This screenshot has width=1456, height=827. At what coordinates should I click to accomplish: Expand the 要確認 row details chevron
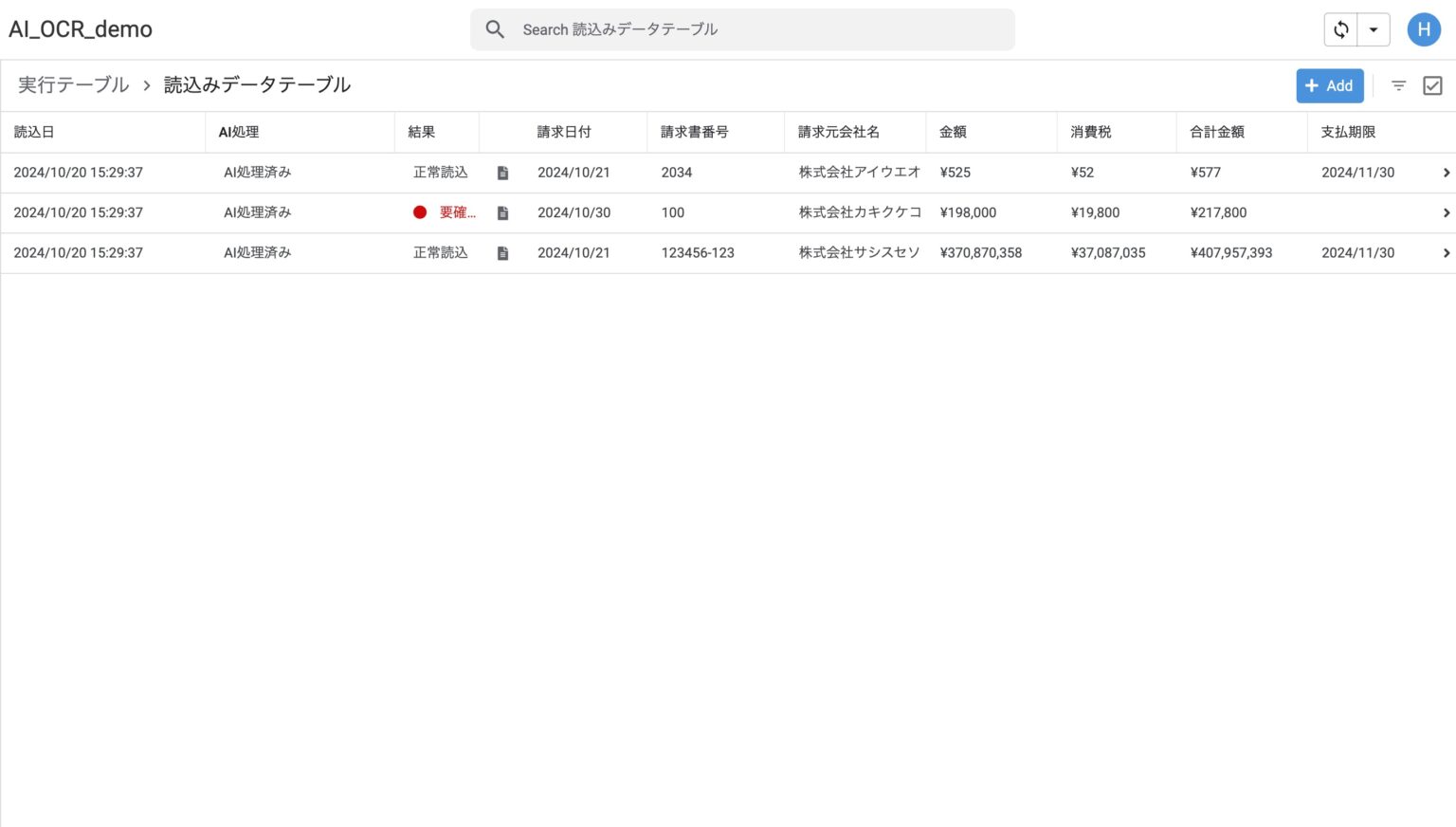pyautogui.click(x=1445, y=212)
